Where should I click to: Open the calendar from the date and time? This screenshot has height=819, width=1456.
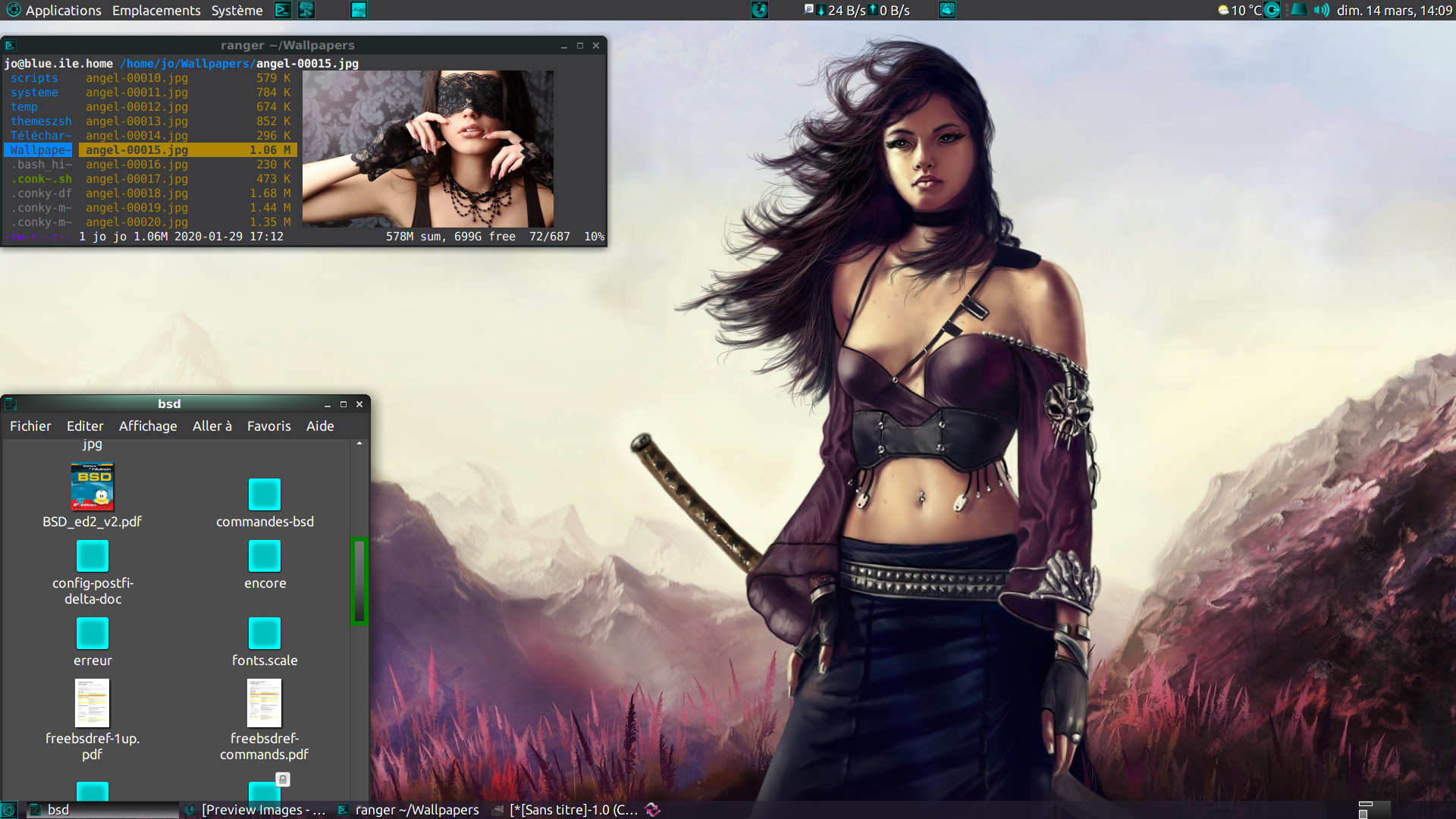1394,10
